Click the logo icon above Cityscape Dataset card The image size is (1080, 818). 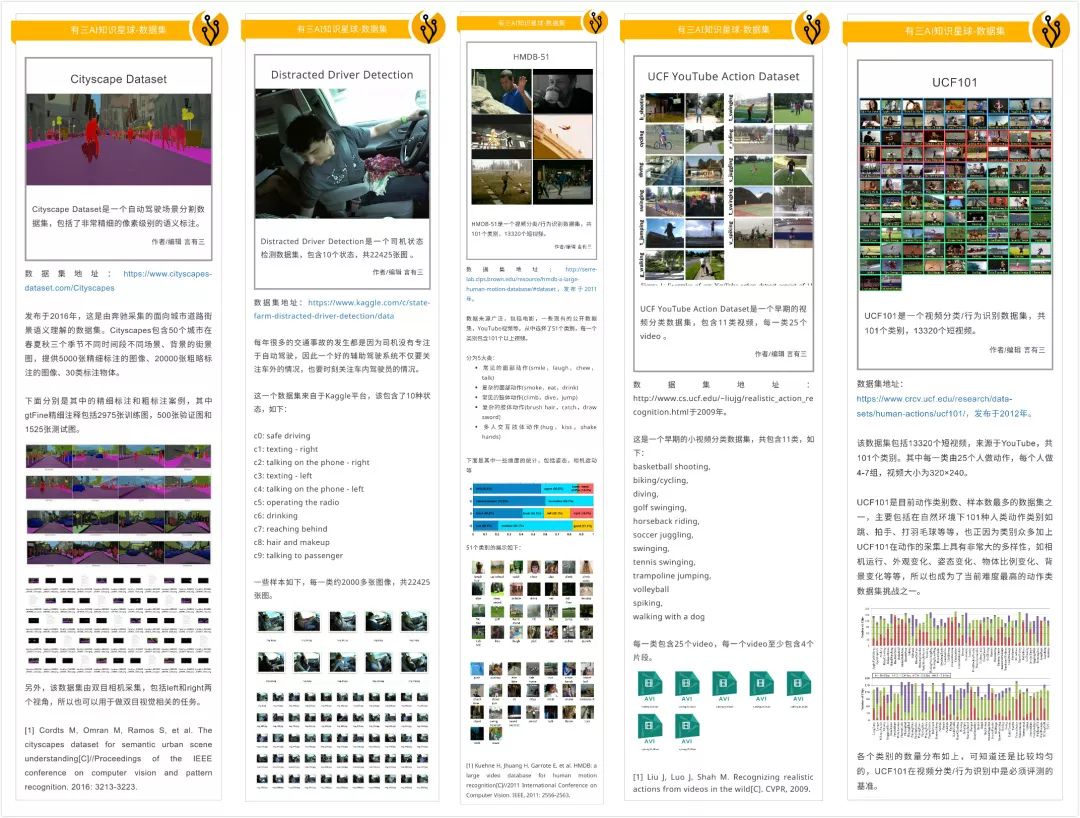[x=209, y=29]
